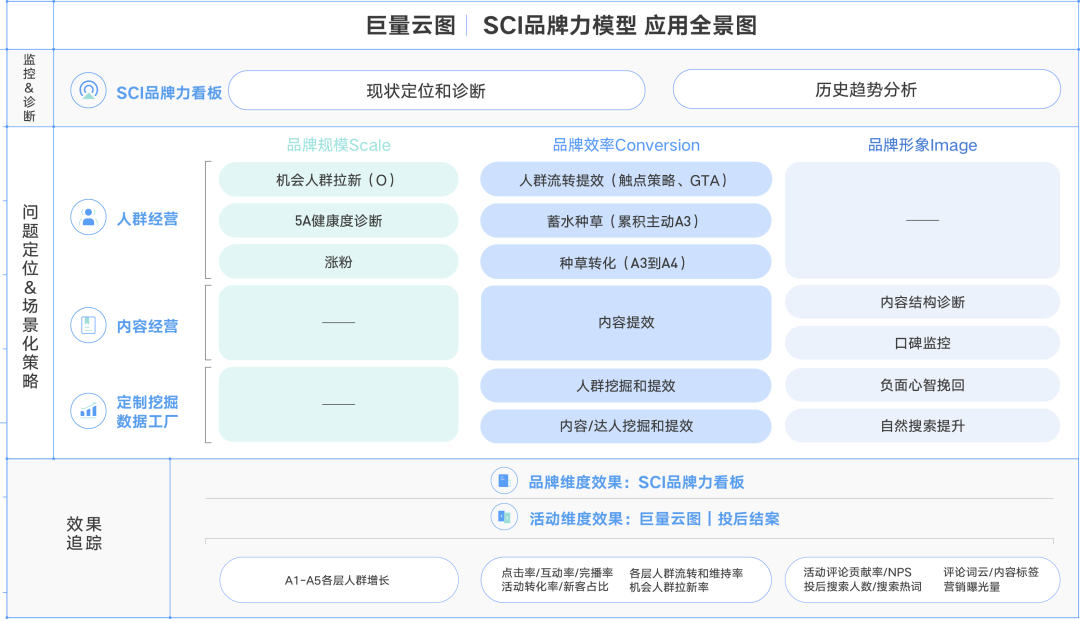The height and width of the screenshot is (619, 1080).
Task: Click 蓄水种草（累积主动A3）box
Action: tap(625, 221)
